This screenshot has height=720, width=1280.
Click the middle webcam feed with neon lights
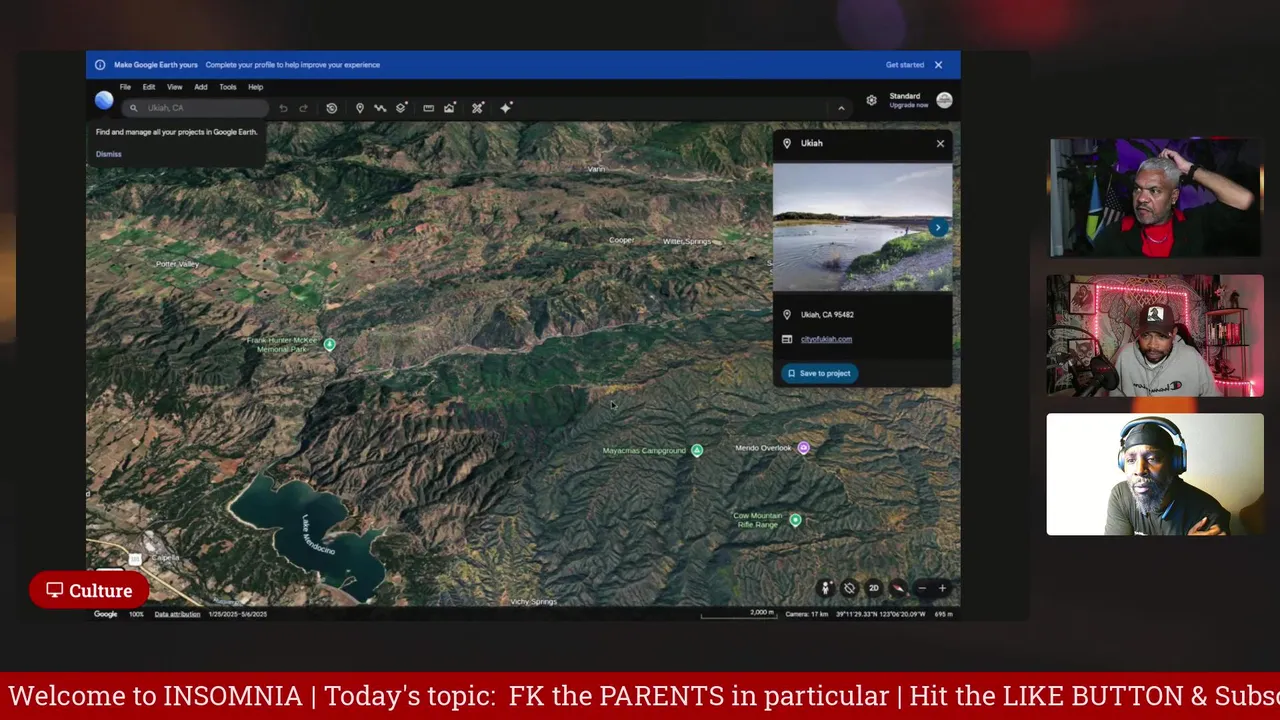1155,336
